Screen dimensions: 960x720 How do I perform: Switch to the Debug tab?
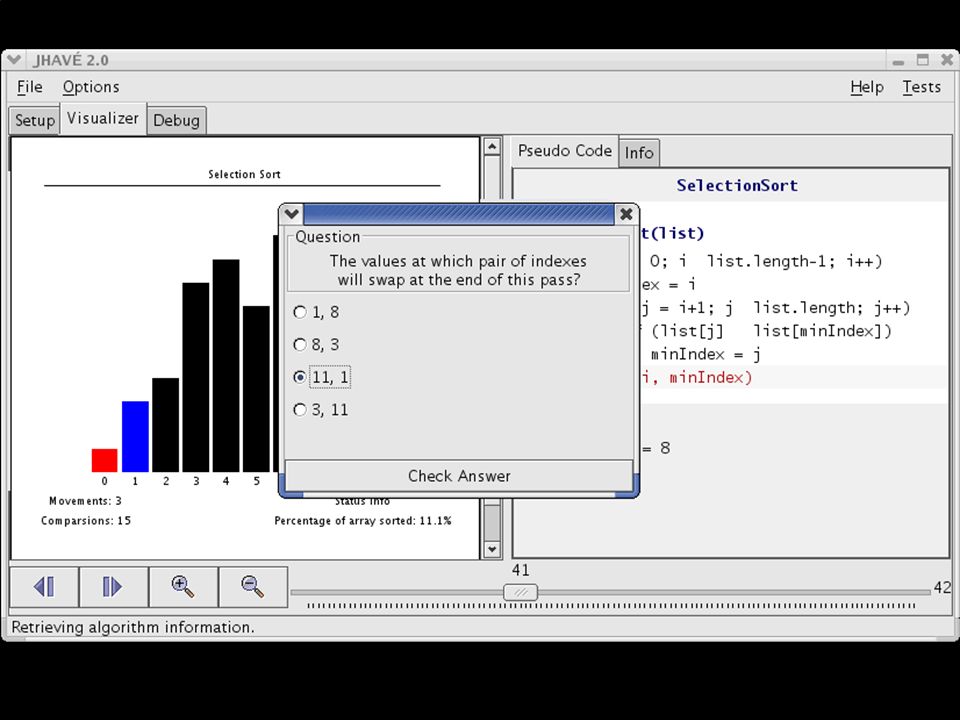[x=176, y=120]
